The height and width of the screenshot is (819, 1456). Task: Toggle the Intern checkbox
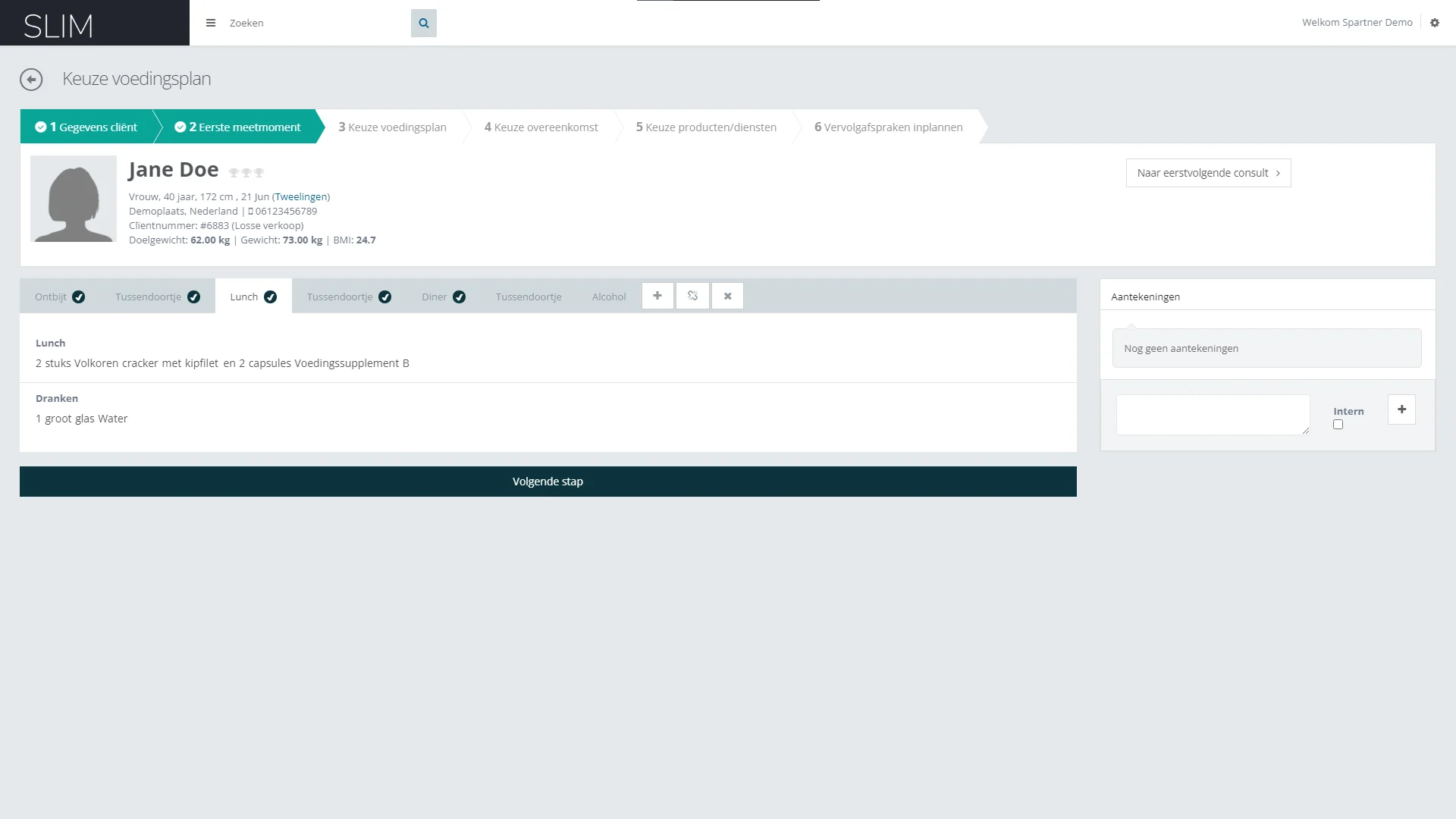pos(1338,425)
